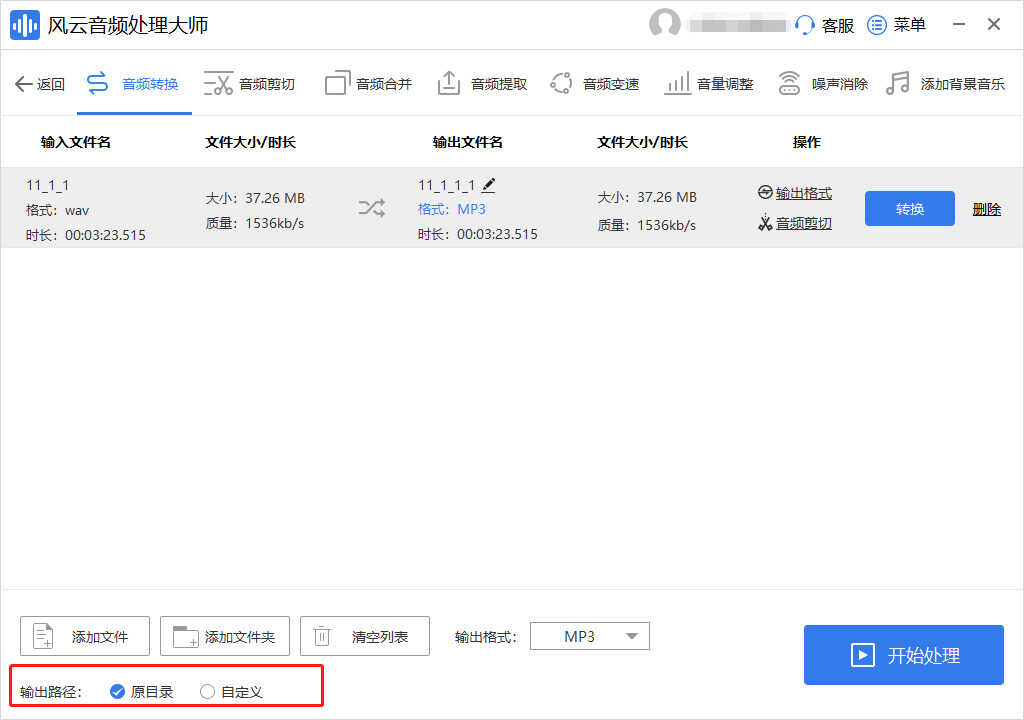Switch to the 音频剪切 tab
Screen dimensions: 1024x720
250,84
